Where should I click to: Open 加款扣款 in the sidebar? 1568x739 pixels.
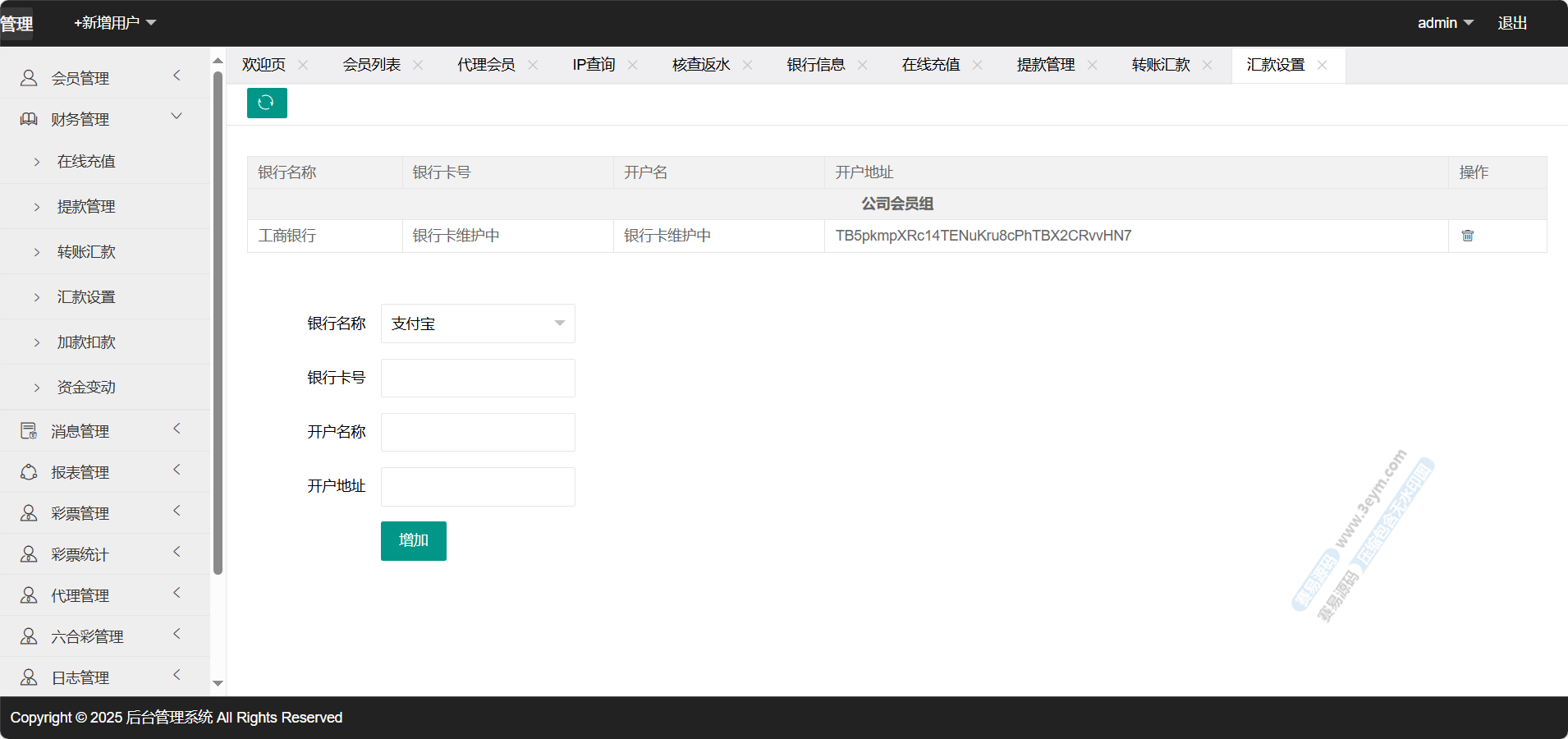86,342
